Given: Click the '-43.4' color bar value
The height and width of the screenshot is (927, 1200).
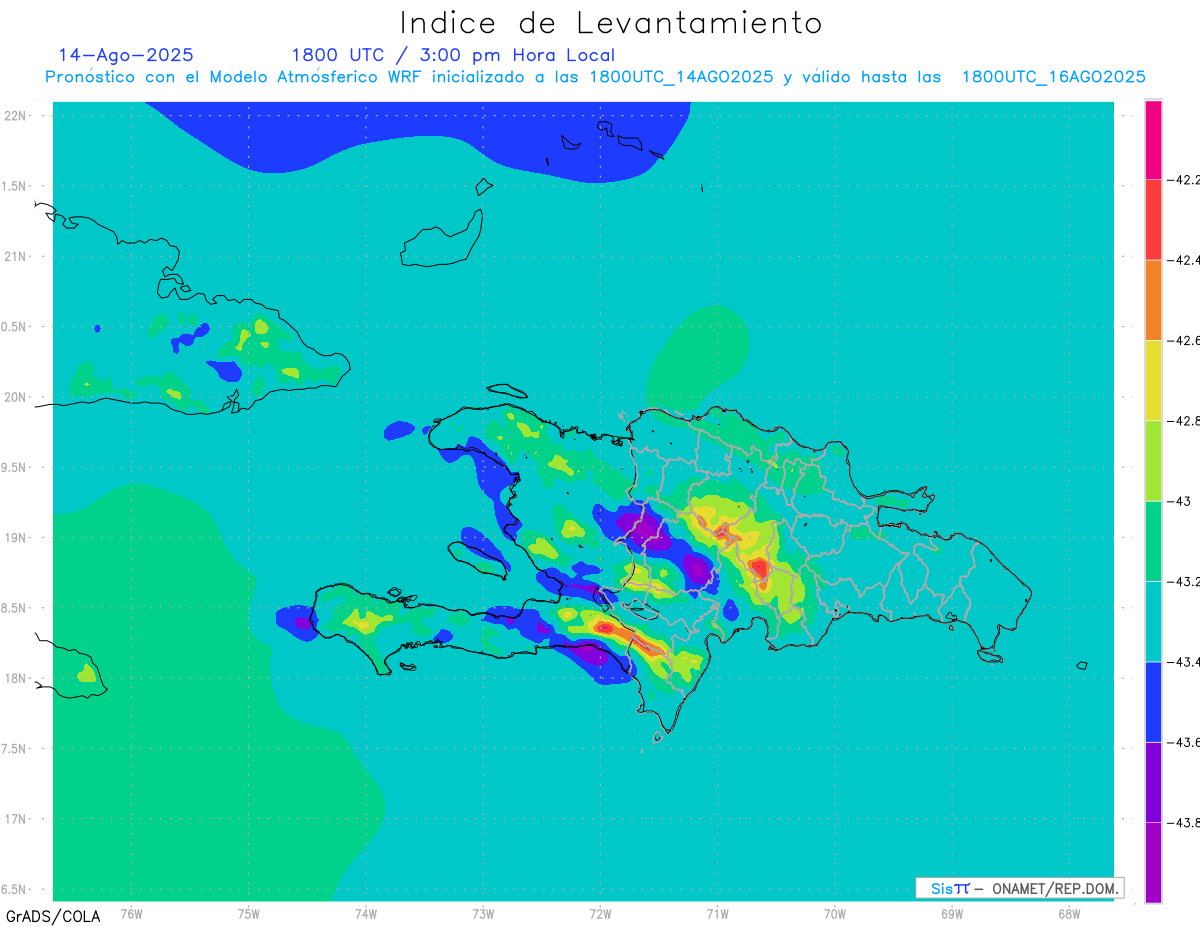Looking at the screenshot, I should [1185, 662].
